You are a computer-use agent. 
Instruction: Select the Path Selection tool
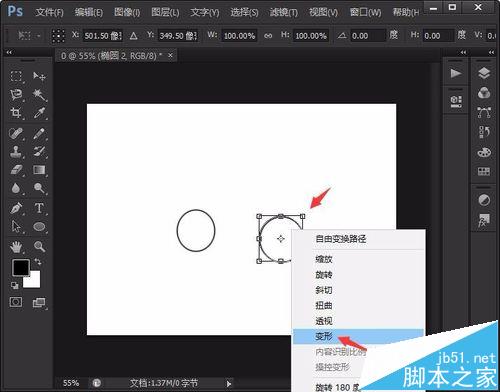point(16,227)
